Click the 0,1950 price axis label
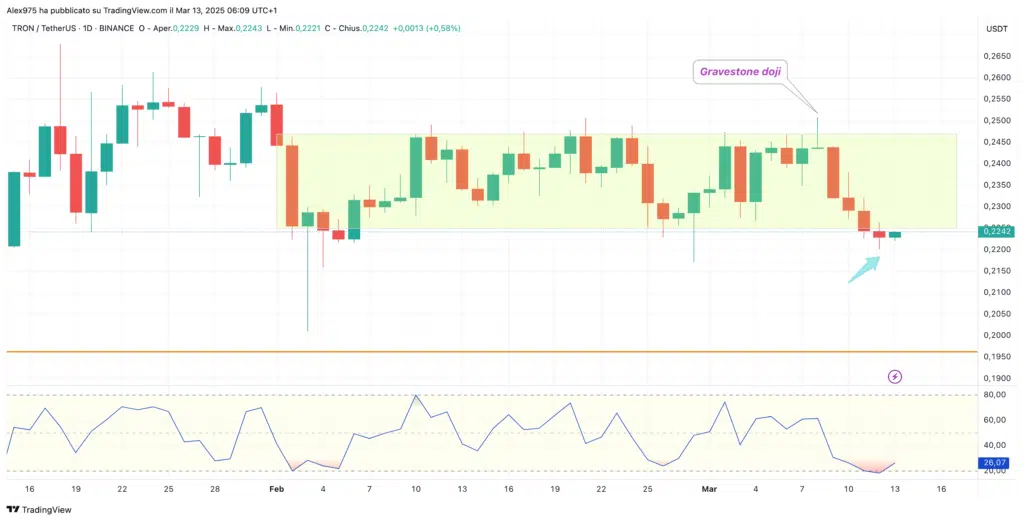This screenshot has height=521, width=1024. 995,357
